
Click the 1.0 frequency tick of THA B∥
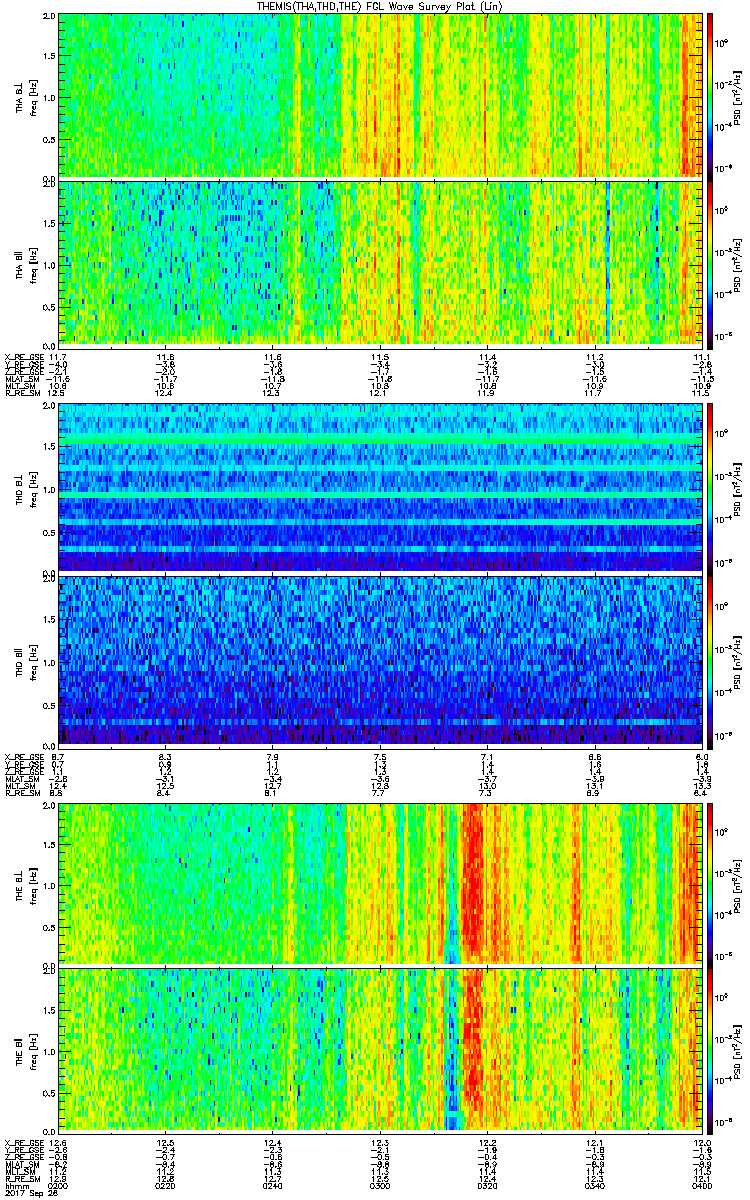point(48,263)
